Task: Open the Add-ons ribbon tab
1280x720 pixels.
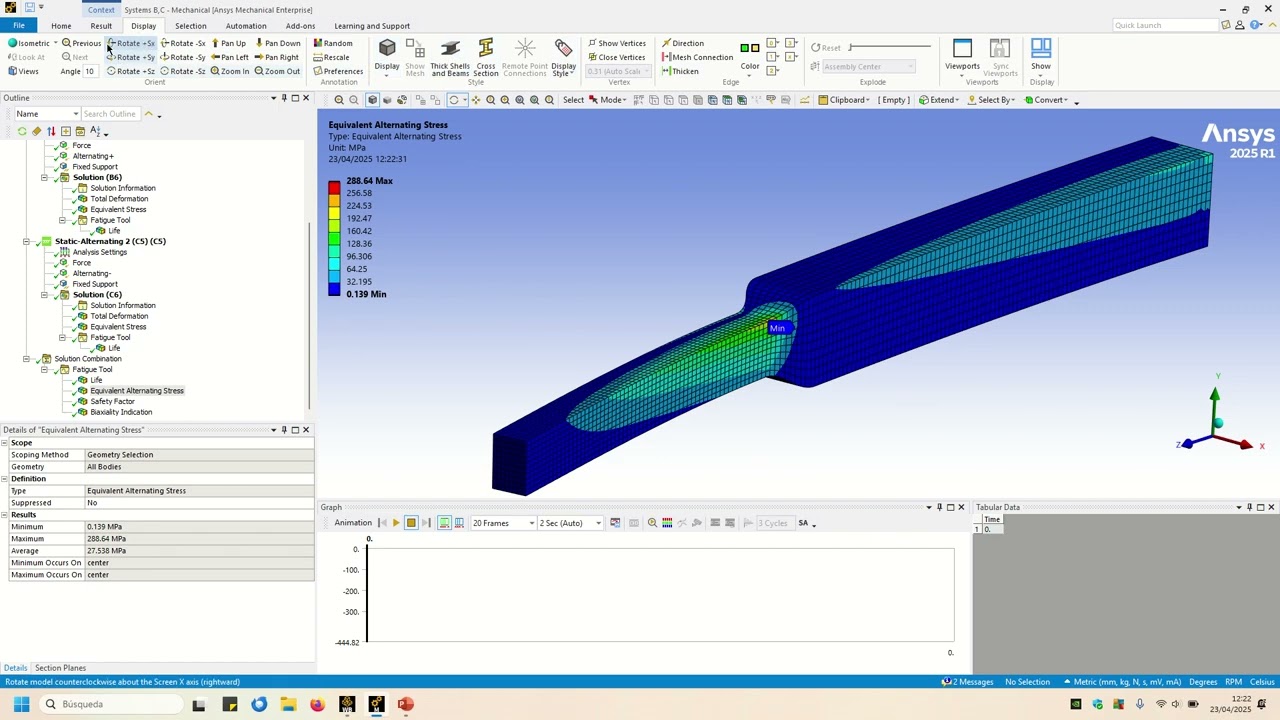Action: 300,26
